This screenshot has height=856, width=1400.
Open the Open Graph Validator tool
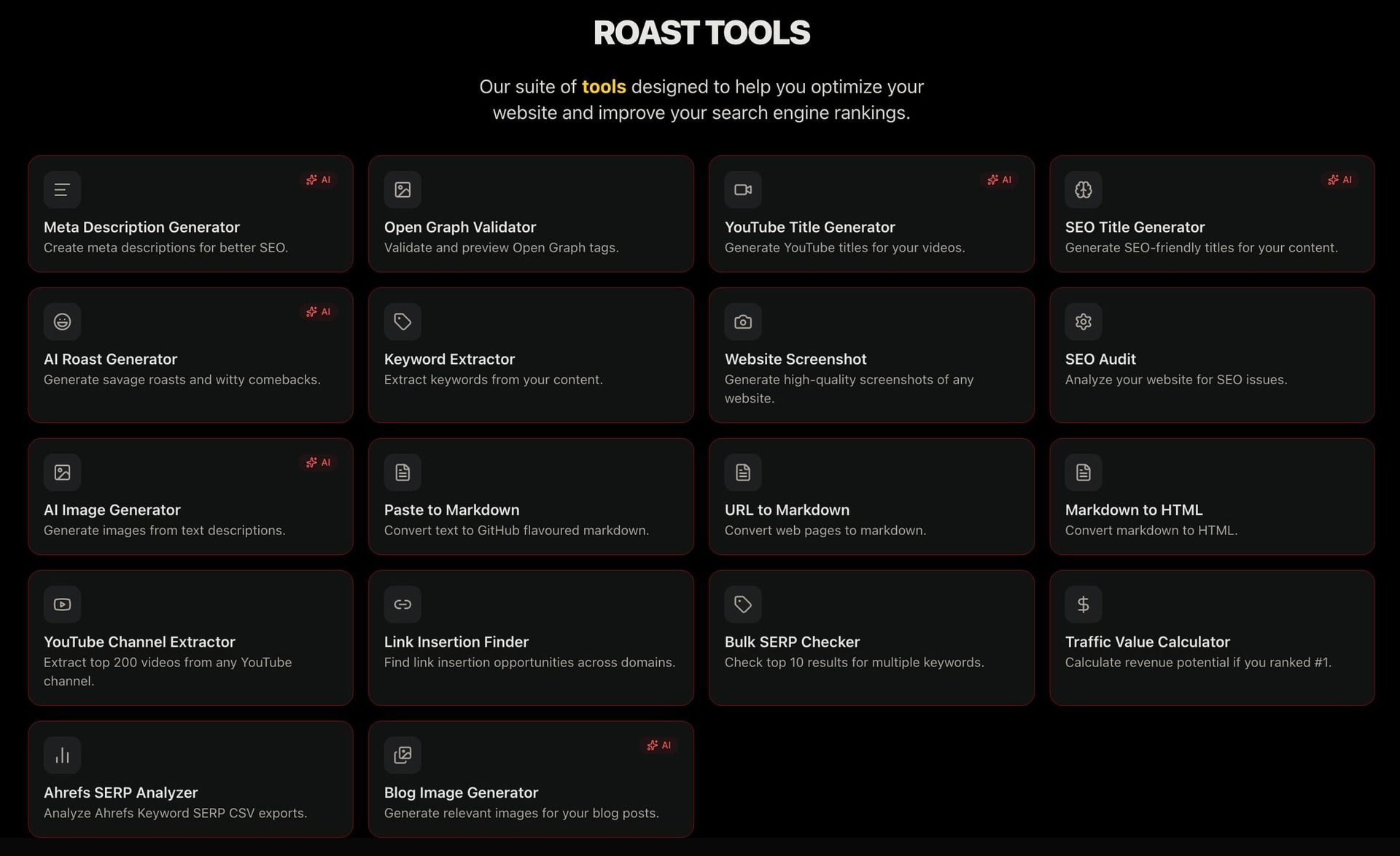[x=459, y=227]
